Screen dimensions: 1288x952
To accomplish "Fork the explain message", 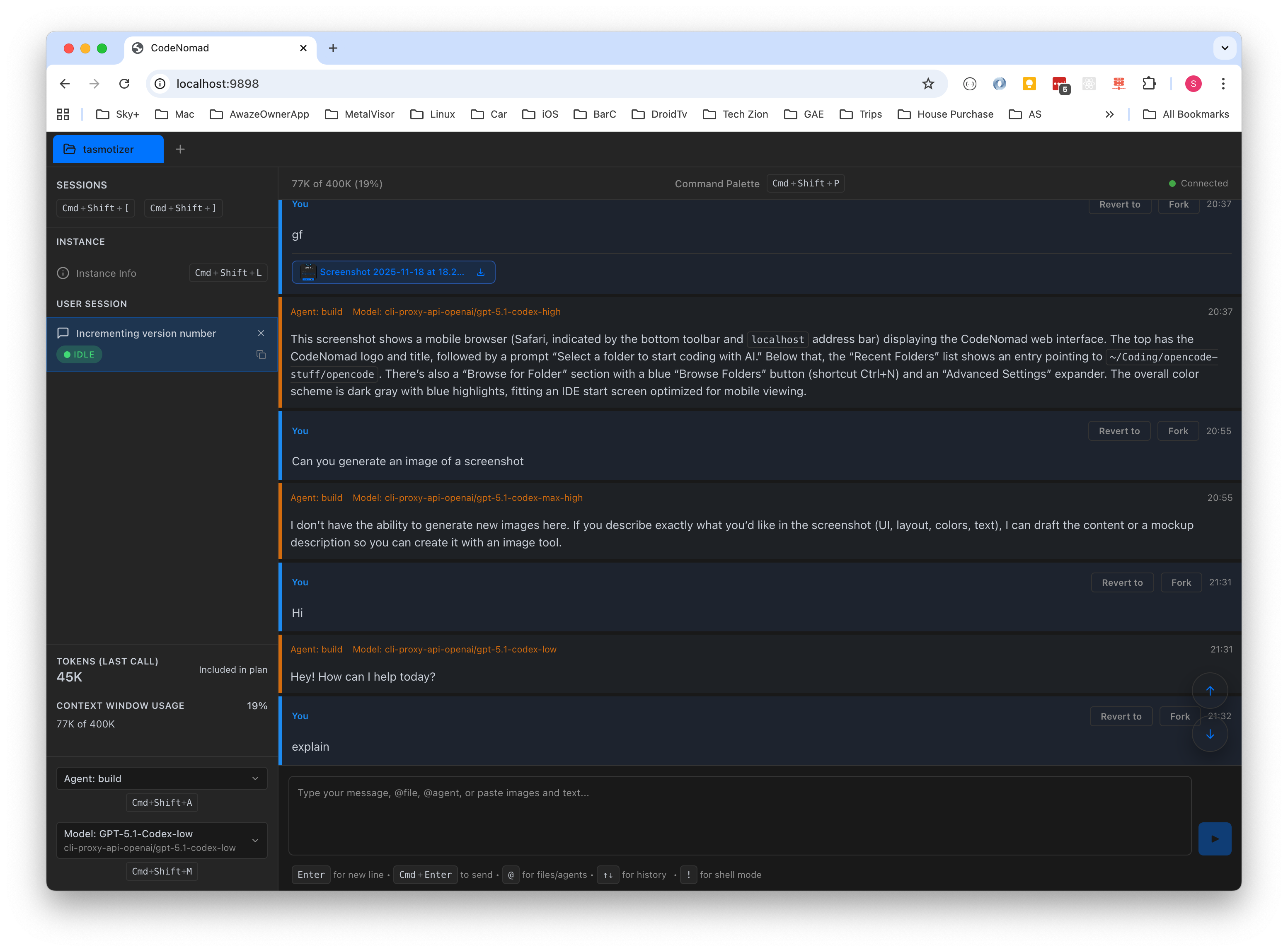I will coord(1179,716).
